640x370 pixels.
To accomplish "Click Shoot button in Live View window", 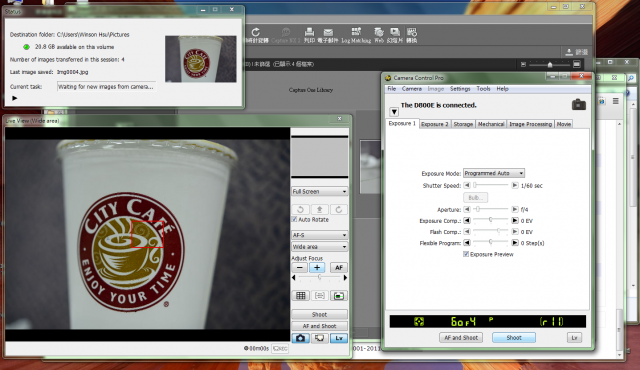I will [320, 315].
